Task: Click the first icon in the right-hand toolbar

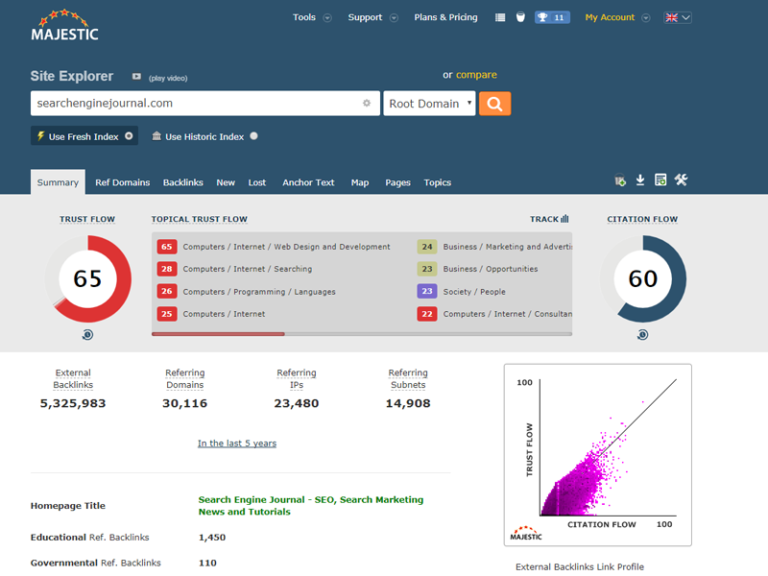Action: (620, 180)
